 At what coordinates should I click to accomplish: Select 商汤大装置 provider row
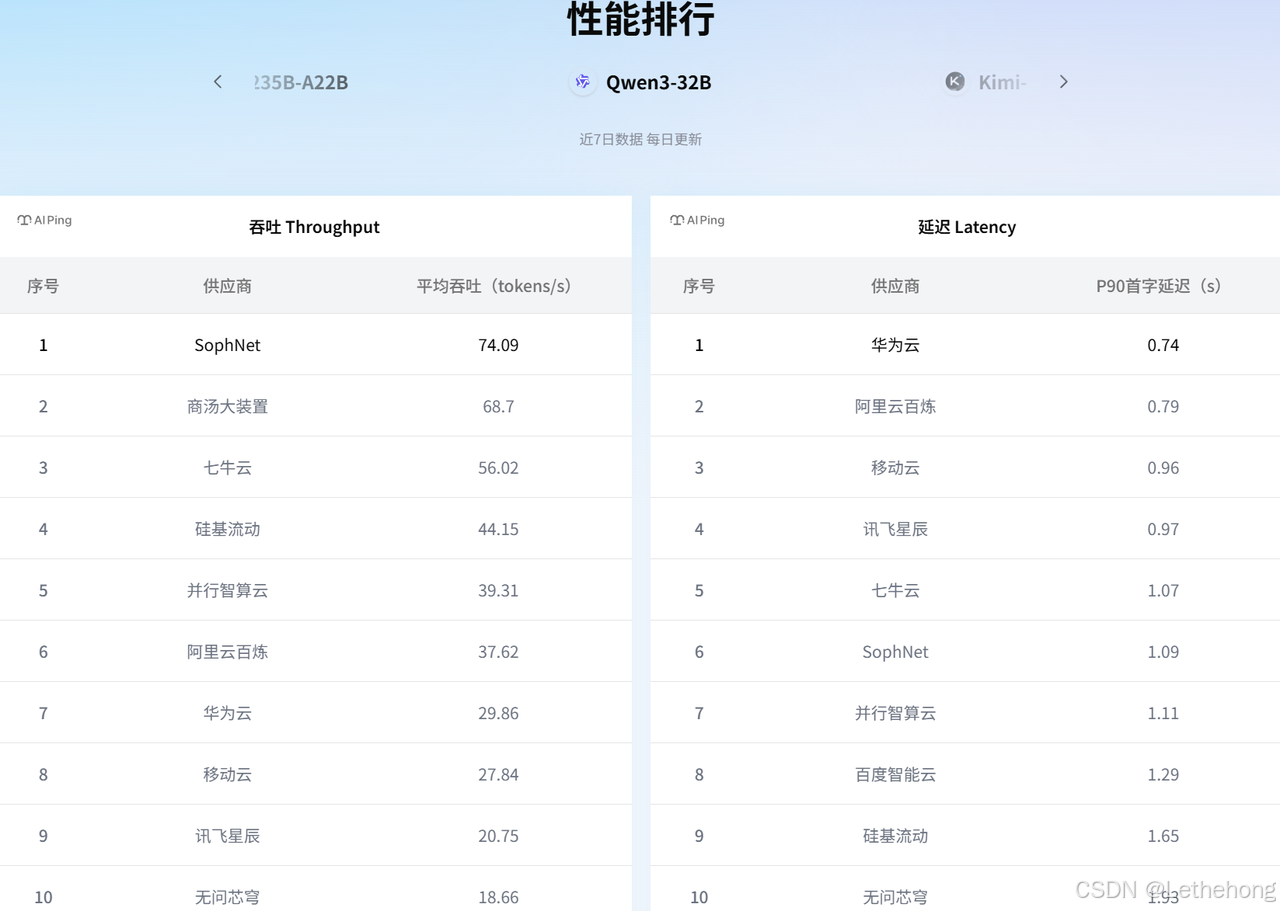coord(316,406)
